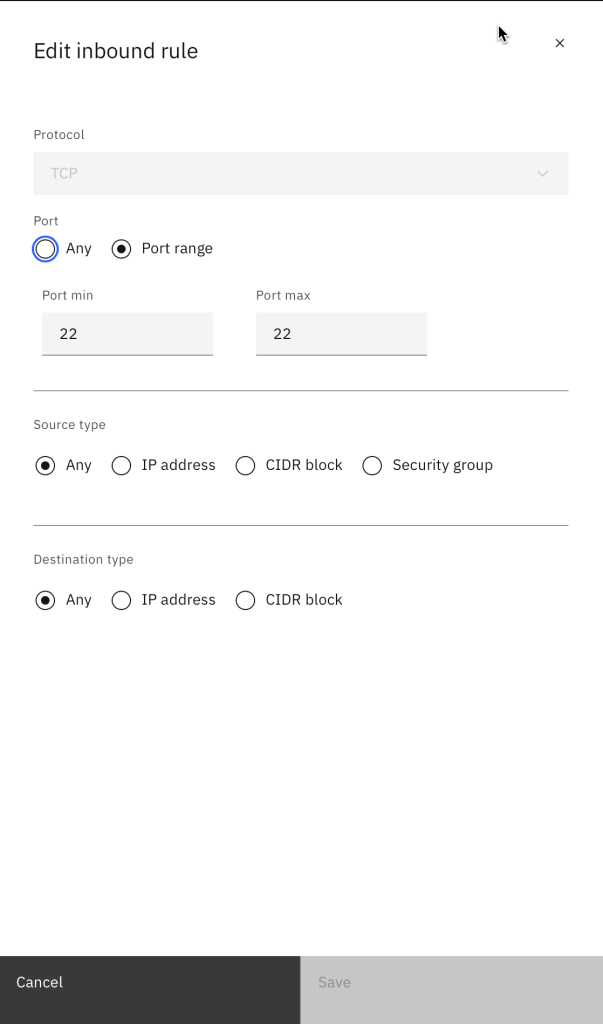Image resolution: width=603 pixels, height=1024 pixels.
Task: Click the Port min label text
Action: point(68,296)
